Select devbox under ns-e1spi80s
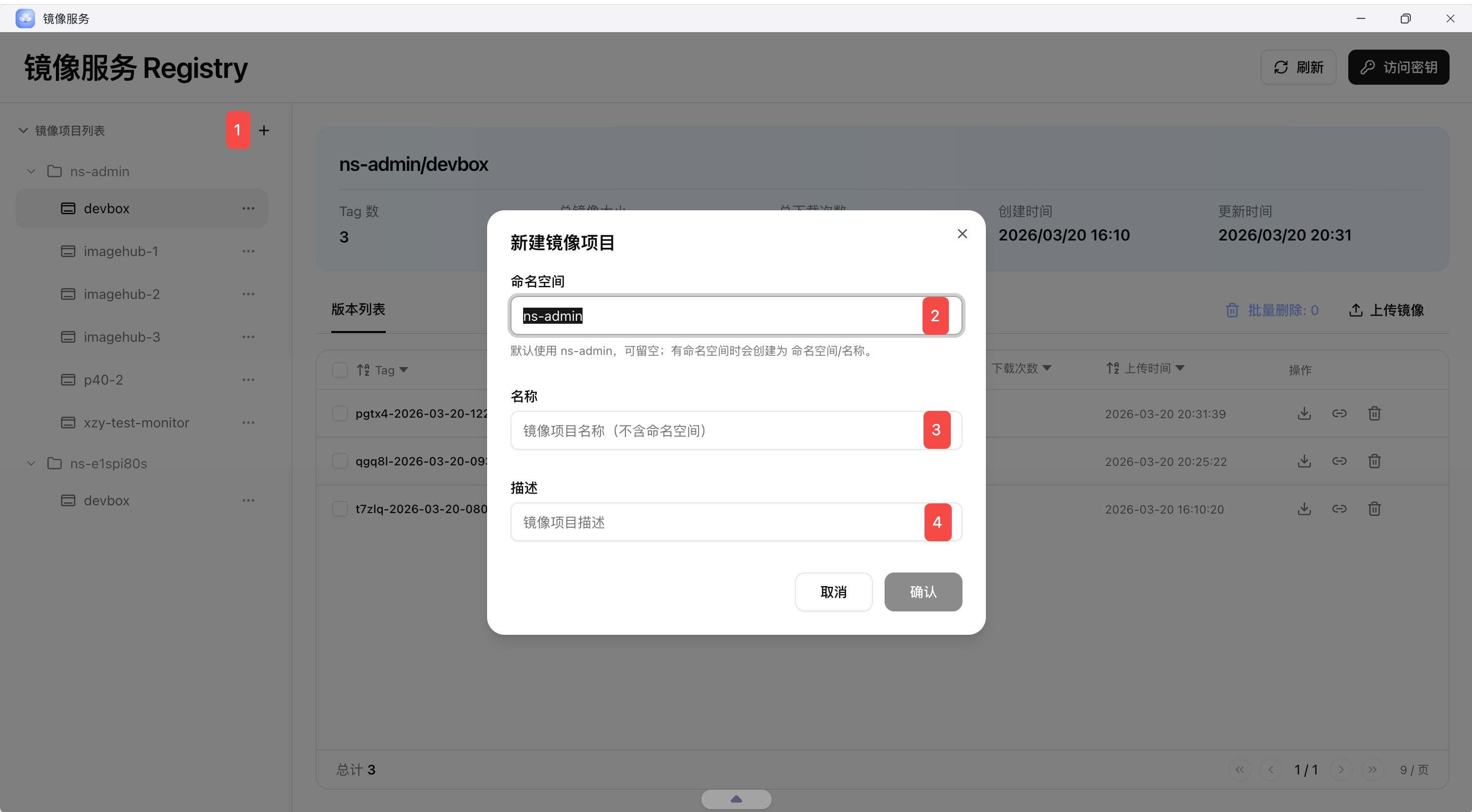Image resolution: width=1472 pixels, height=812 pixels. coord(106,500)
